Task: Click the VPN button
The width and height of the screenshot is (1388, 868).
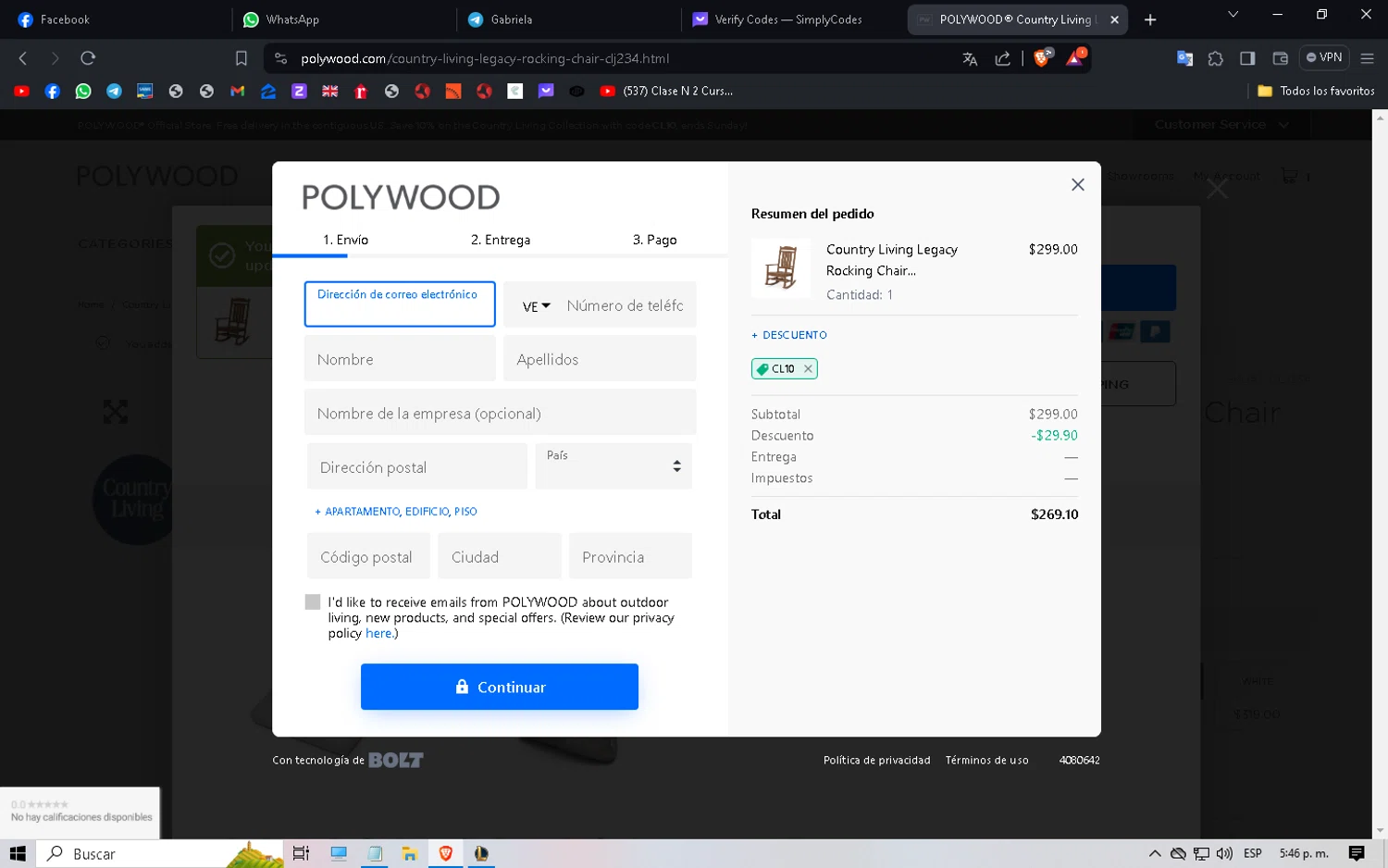Action: [x=1324, y=57]
